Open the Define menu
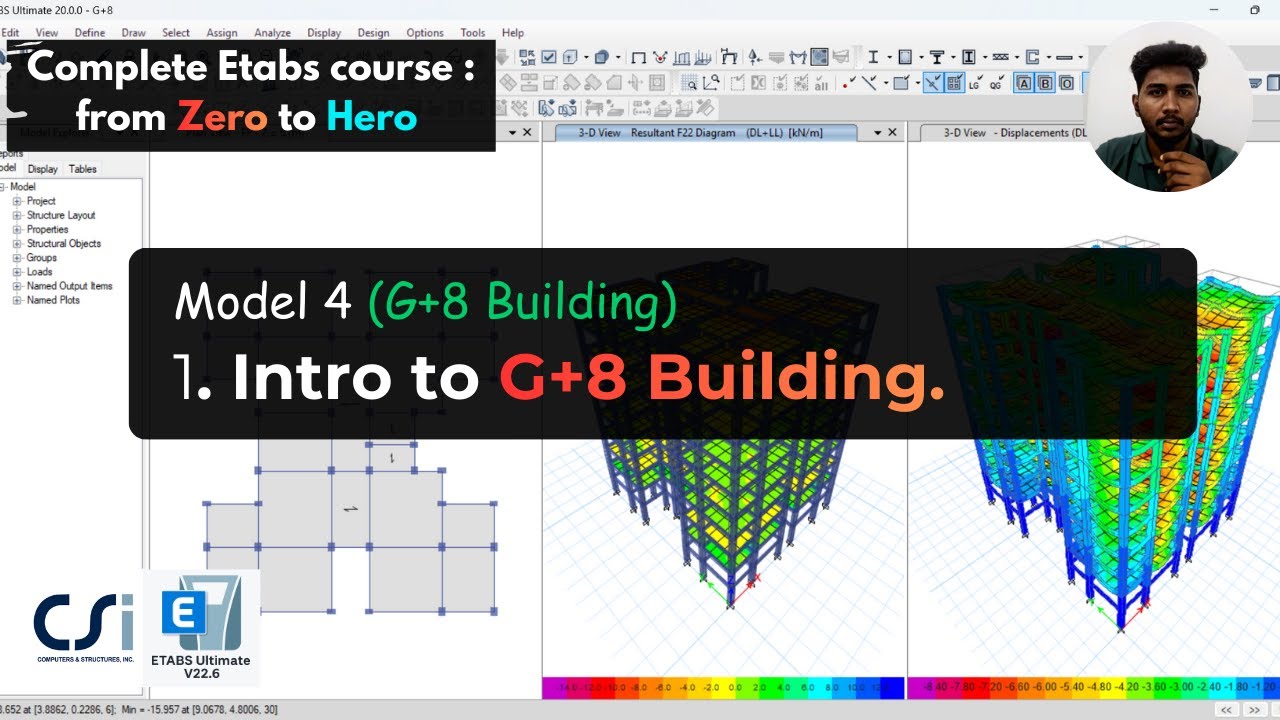 point(90,33)
